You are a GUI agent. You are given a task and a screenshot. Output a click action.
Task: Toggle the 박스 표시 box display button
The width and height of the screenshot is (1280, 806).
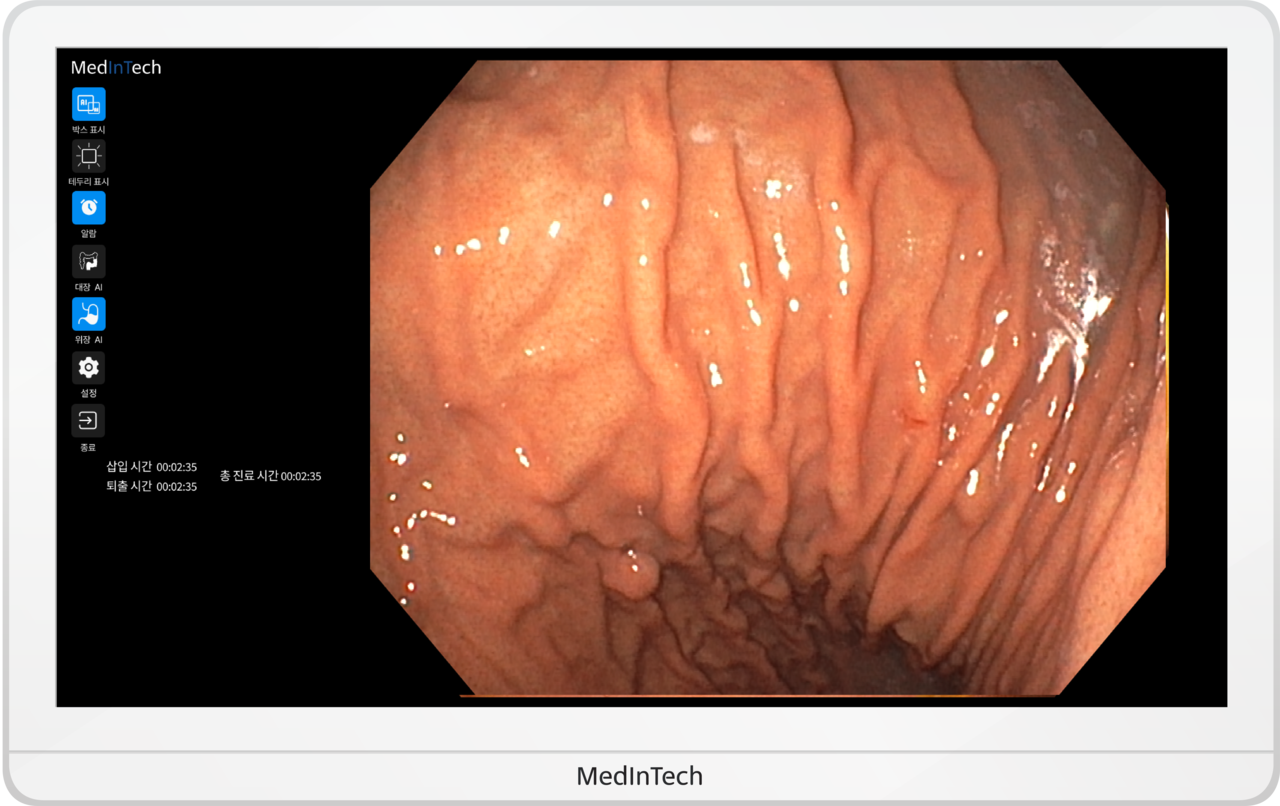point(88,104)
